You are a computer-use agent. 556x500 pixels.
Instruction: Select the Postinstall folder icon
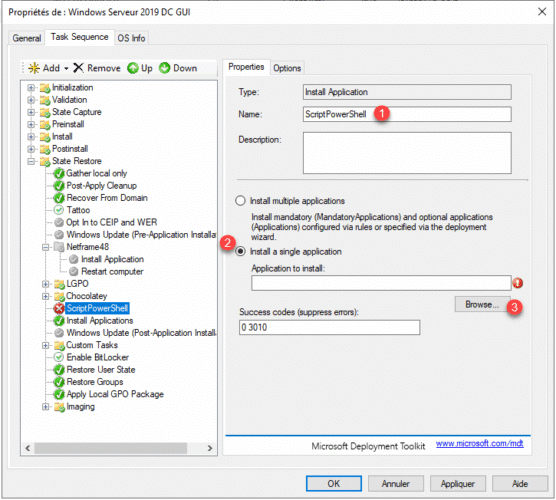coord(45,149)
